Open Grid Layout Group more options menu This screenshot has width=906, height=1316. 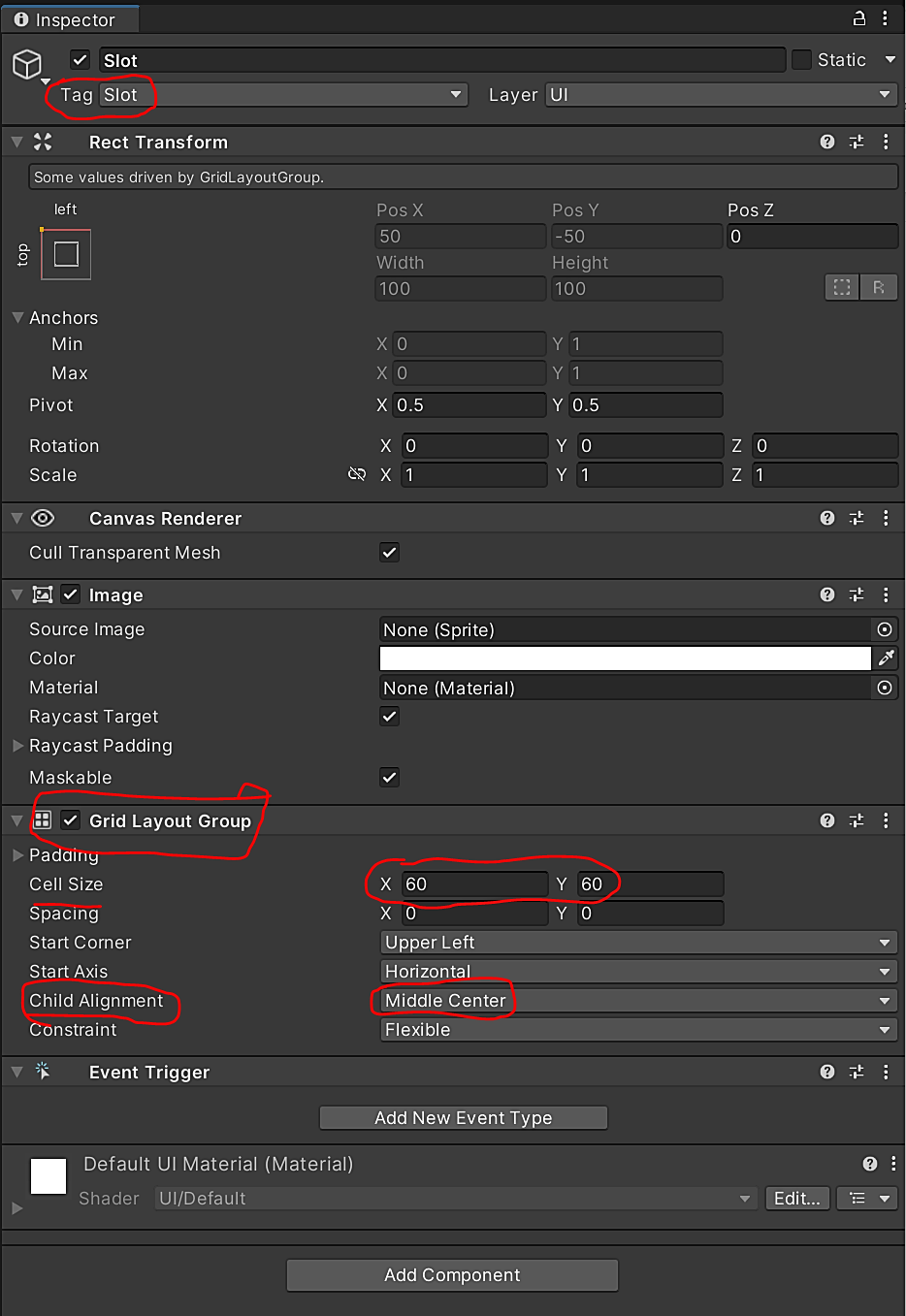(886, 820)
